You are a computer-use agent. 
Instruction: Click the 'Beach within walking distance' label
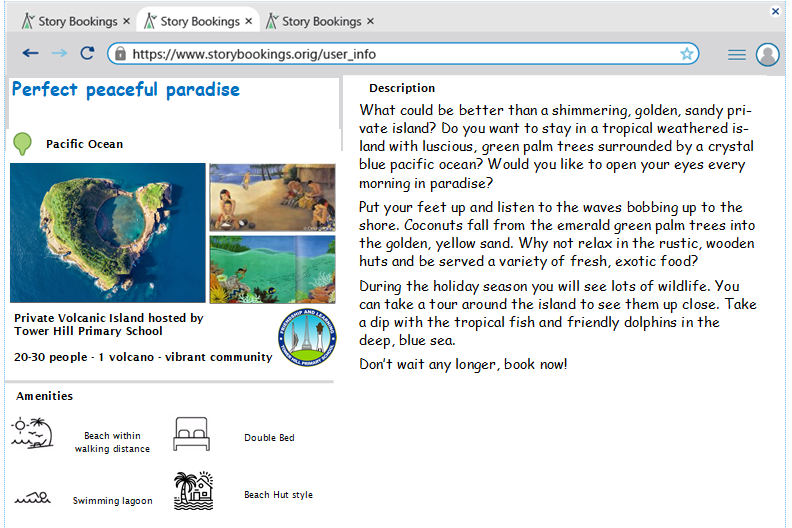(112, 442)
